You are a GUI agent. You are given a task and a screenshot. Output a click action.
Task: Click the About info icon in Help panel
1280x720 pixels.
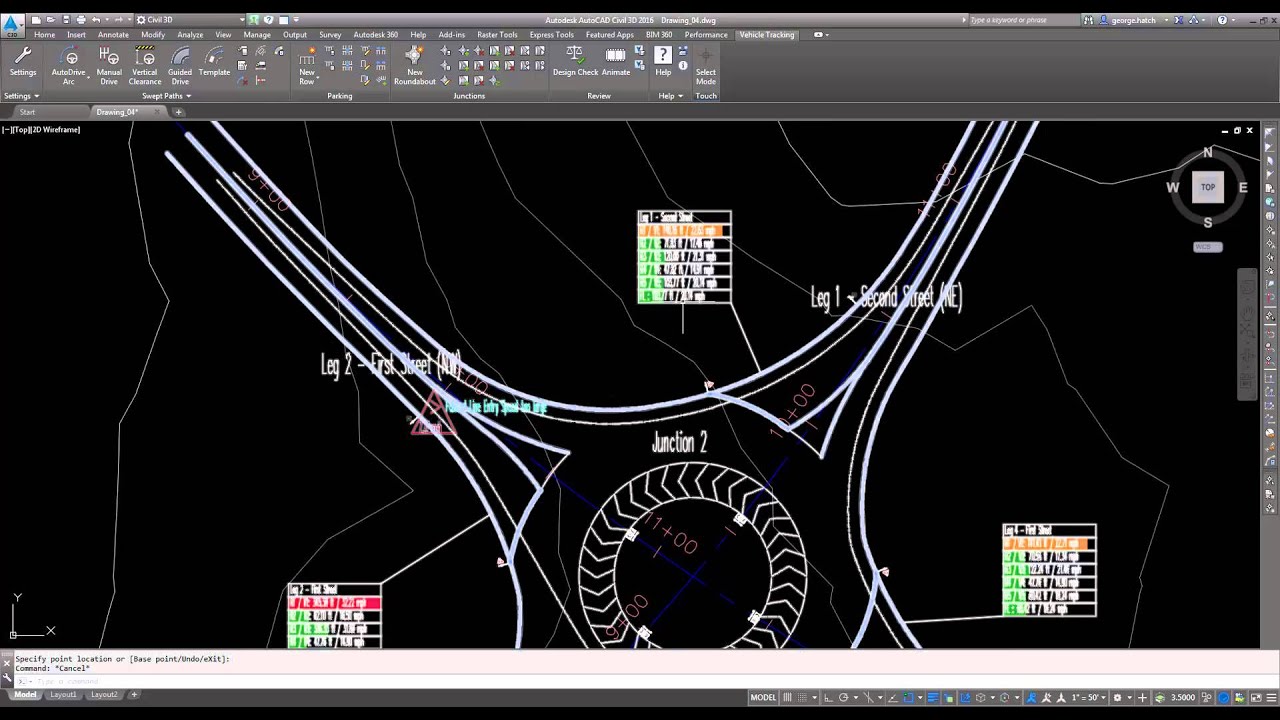tap(683, 66)
